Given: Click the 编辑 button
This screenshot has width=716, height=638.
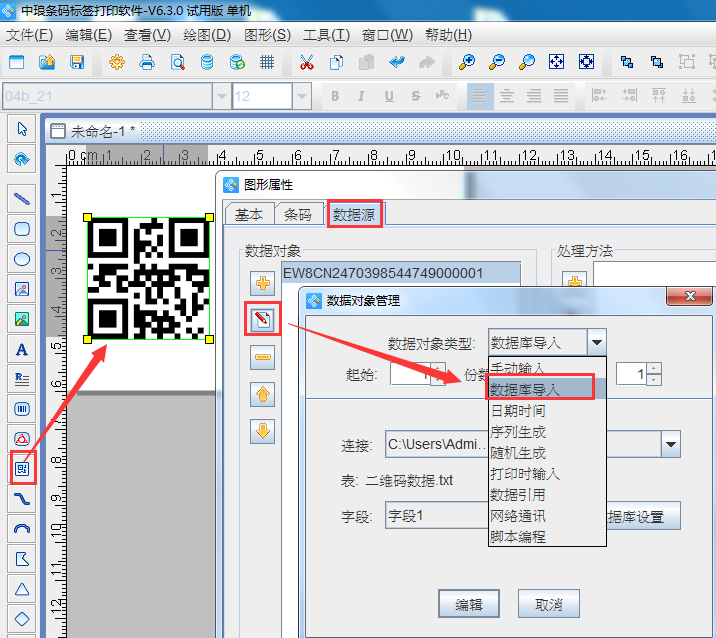Looking at the screenshot, I should pyautogui.click(x=469, y=604).
